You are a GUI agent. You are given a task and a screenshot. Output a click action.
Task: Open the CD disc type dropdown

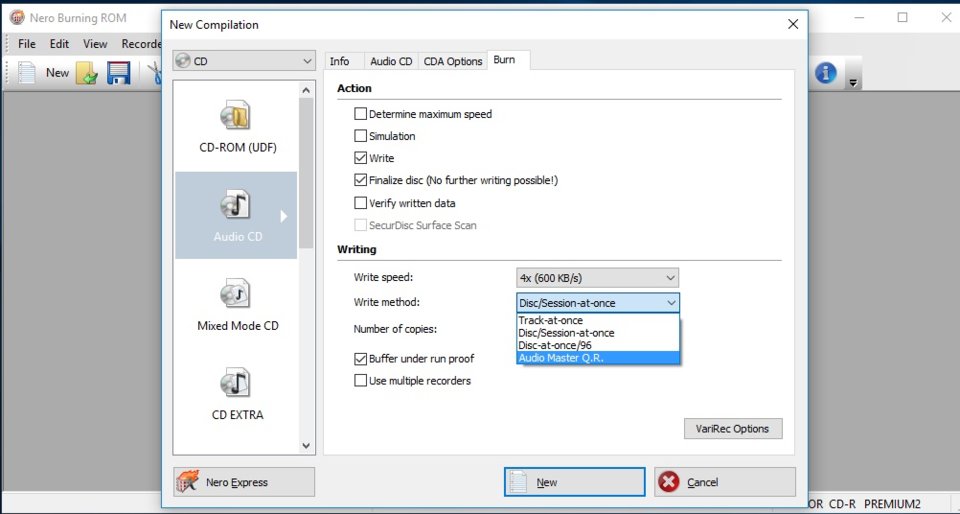244,61
